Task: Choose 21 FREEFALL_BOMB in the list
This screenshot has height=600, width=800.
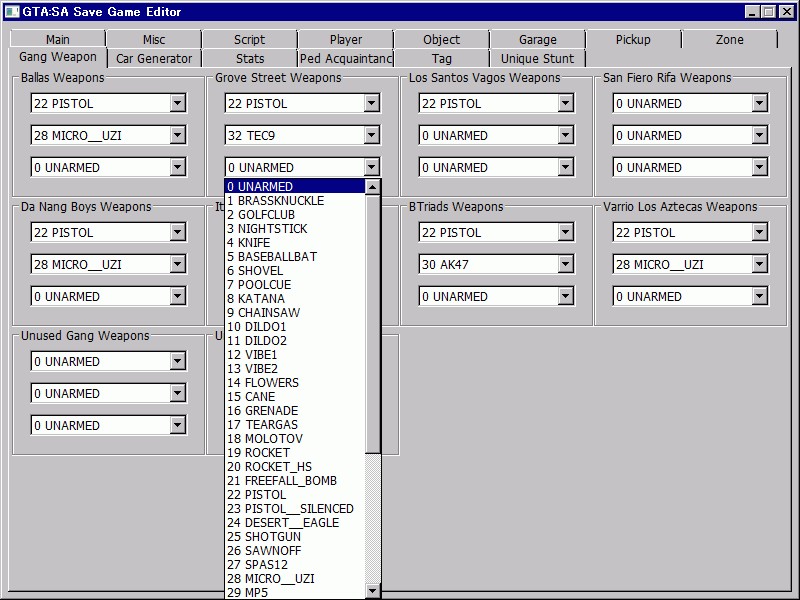Action: tap(295, 481)
